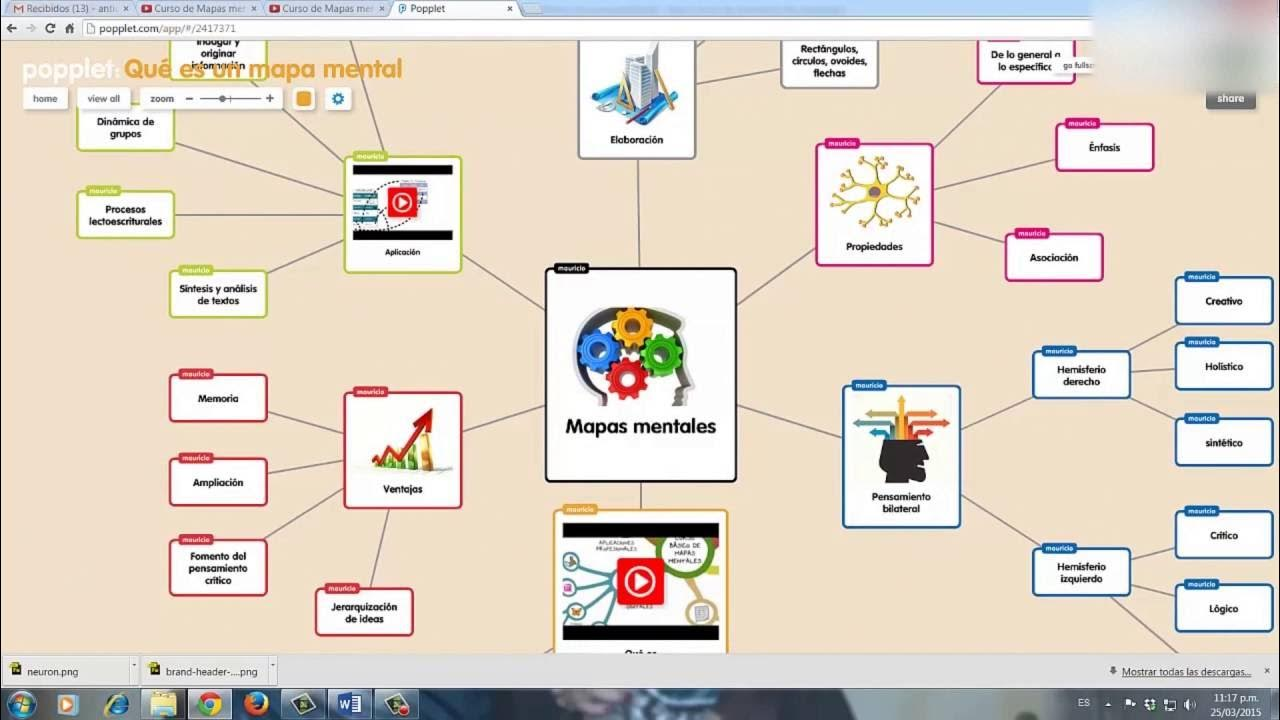The image size is (1280, 720).
Task: Zoom in with the plus icon
Action: point(270,99)
